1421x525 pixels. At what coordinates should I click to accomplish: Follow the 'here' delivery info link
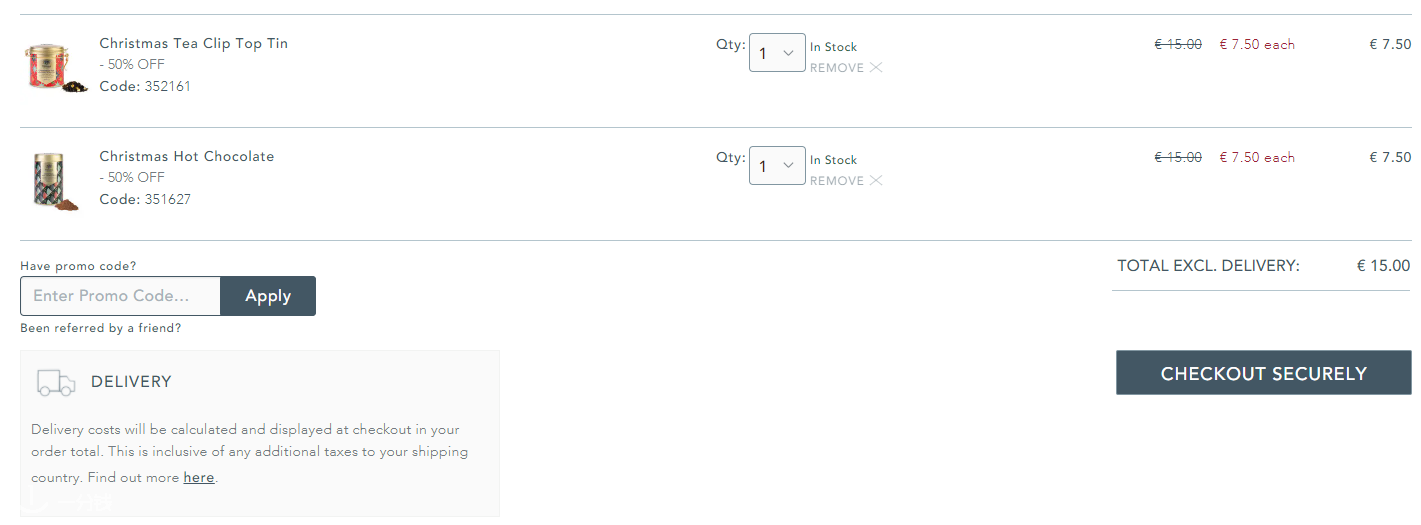(199, 478)
